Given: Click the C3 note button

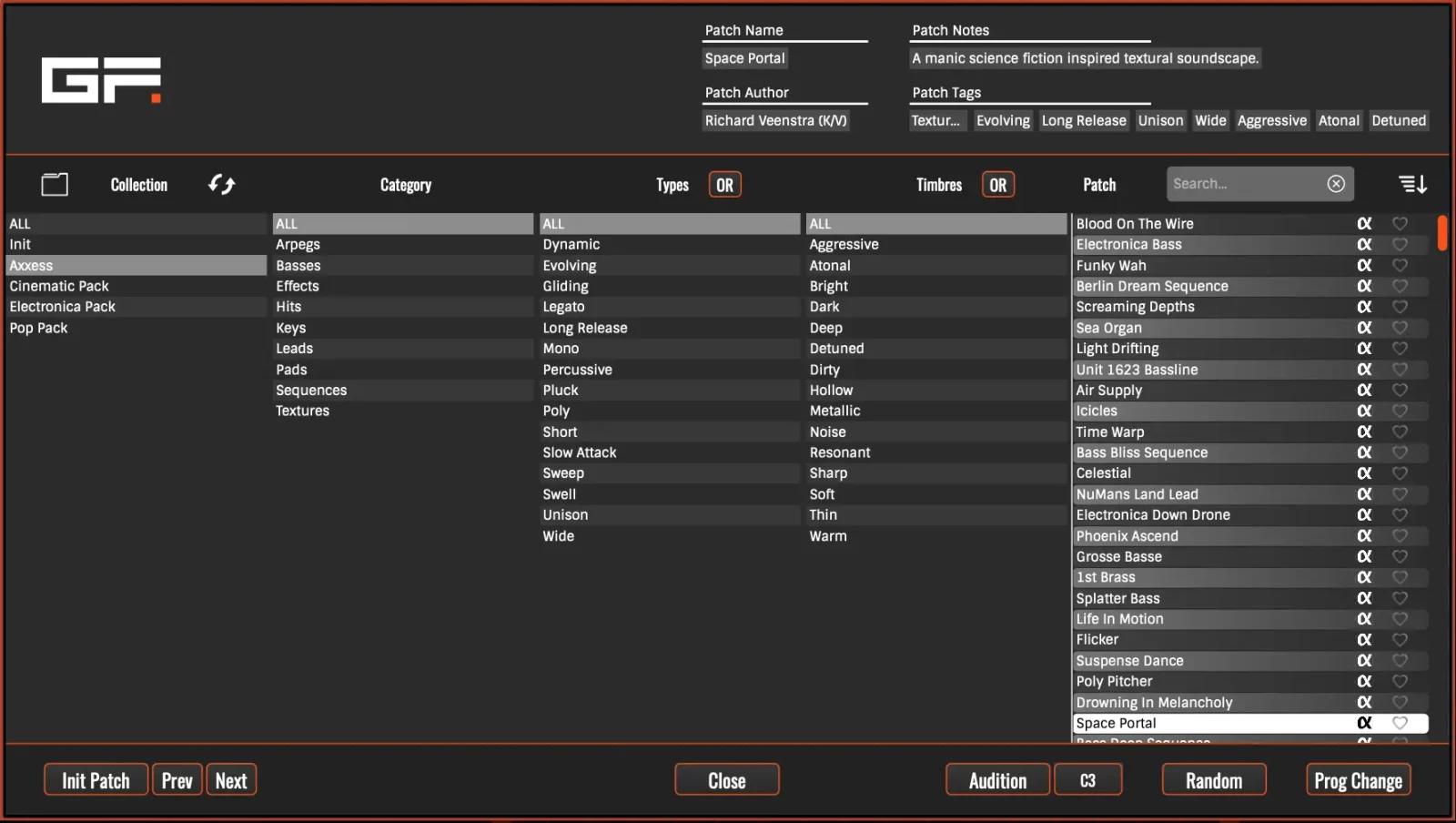Looking at the screenshot, I should click(x=1087, y=779).
